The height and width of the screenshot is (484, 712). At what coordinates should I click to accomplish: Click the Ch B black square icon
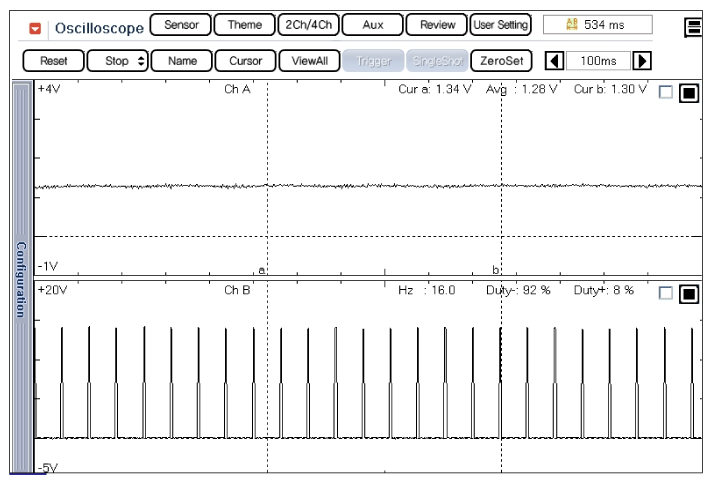689,294
